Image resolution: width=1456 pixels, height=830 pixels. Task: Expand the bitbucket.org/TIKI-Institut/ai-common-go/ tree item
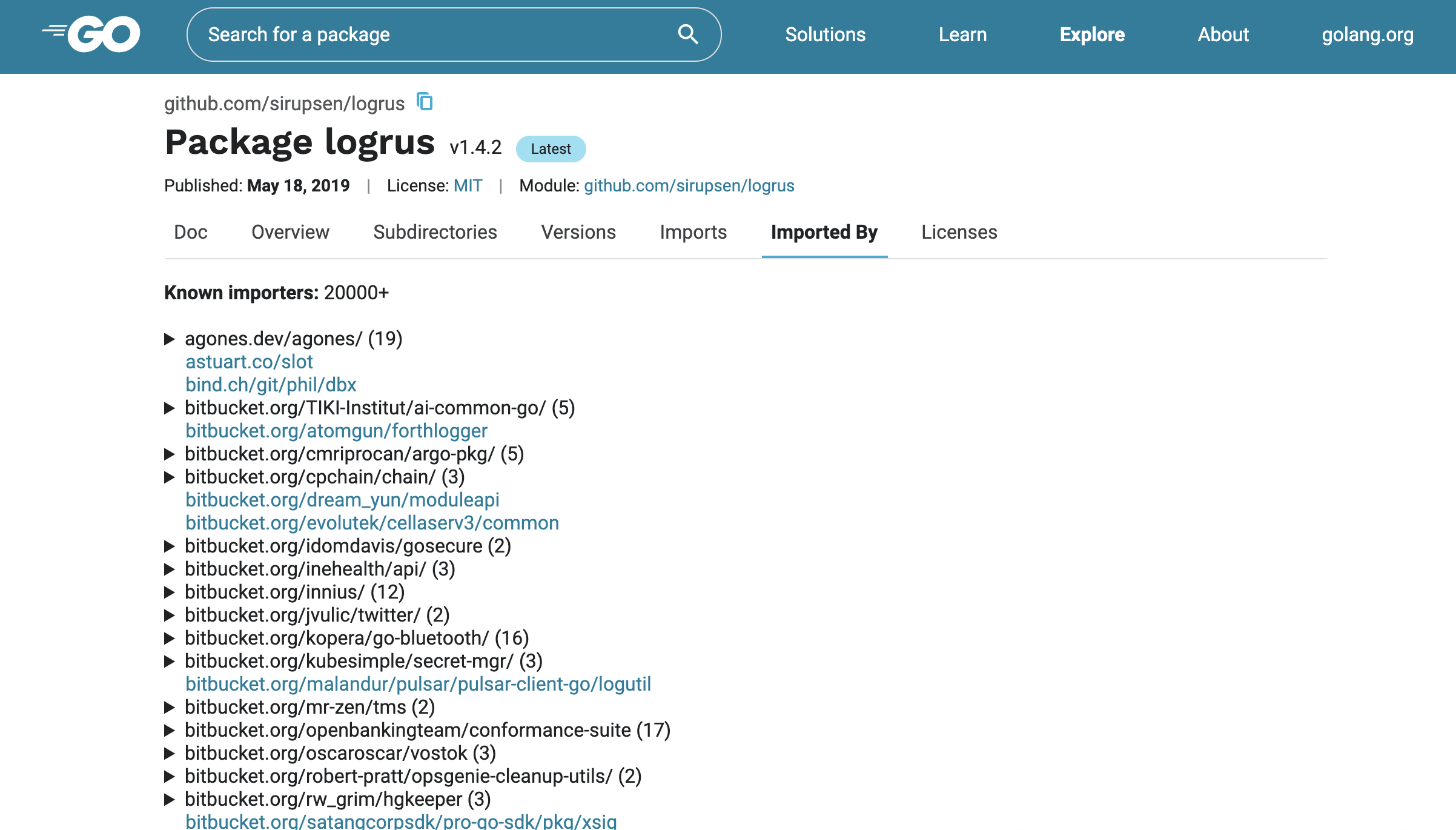tap(170, 408)
